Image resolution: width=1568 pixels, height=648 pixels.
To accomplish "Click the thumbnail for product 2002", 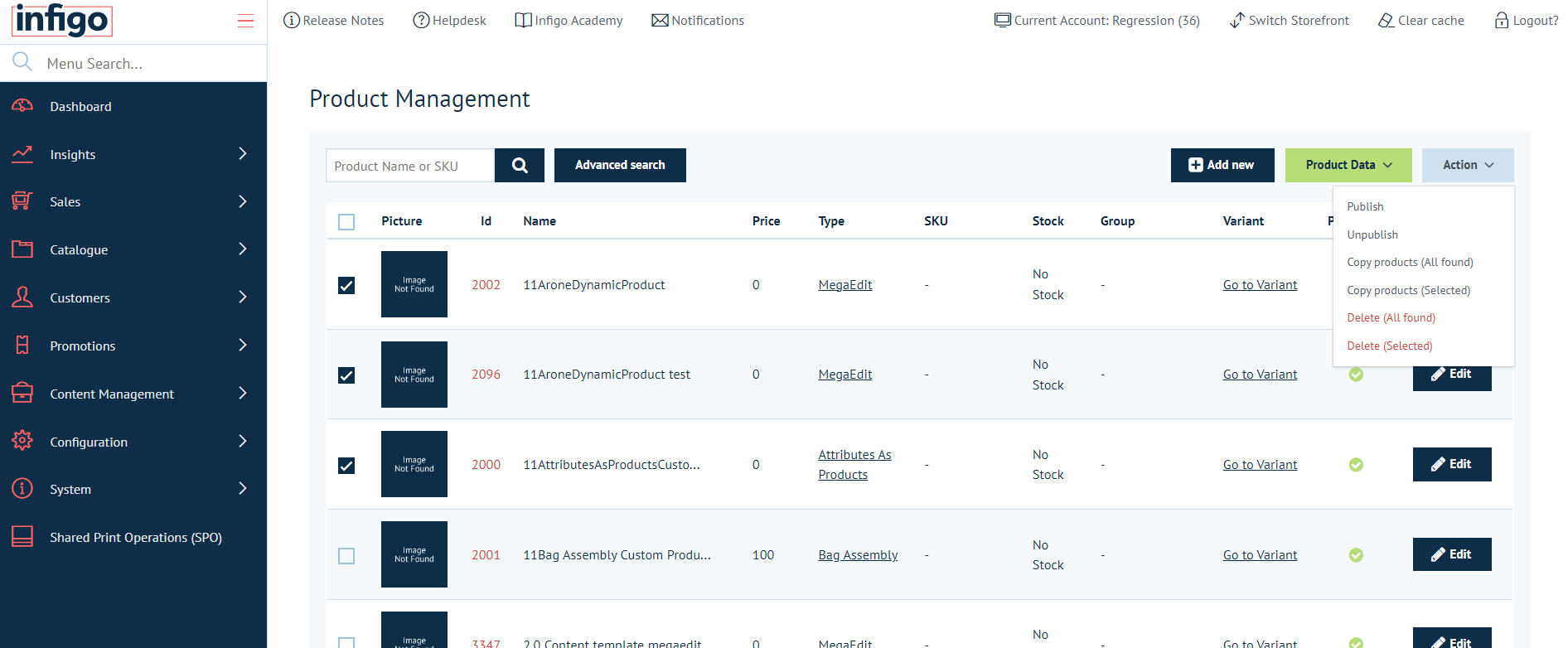I will (x=414, y=284).
